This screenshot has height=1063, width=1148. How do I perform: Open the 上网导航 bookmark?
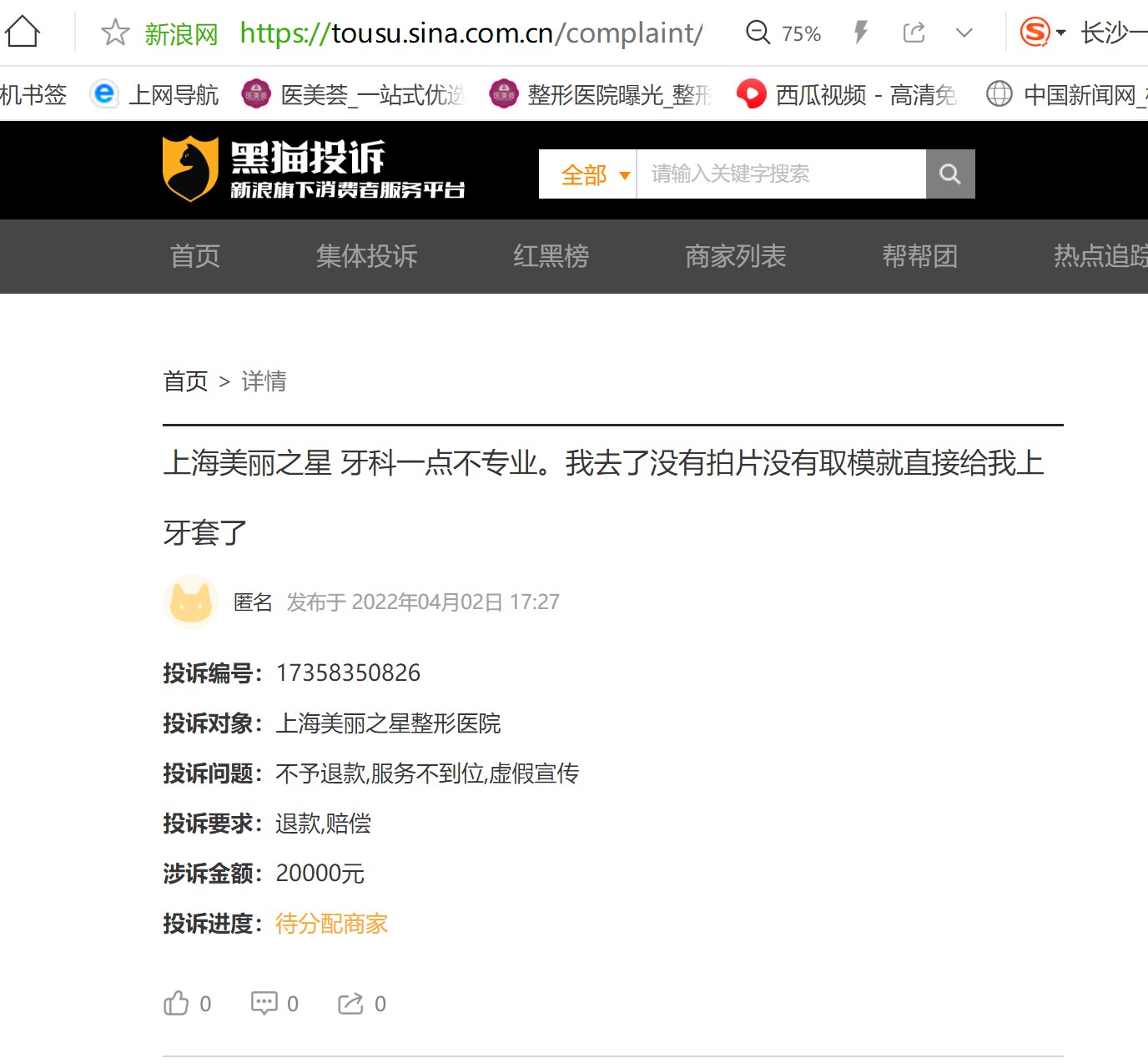[x=154, y=94]
